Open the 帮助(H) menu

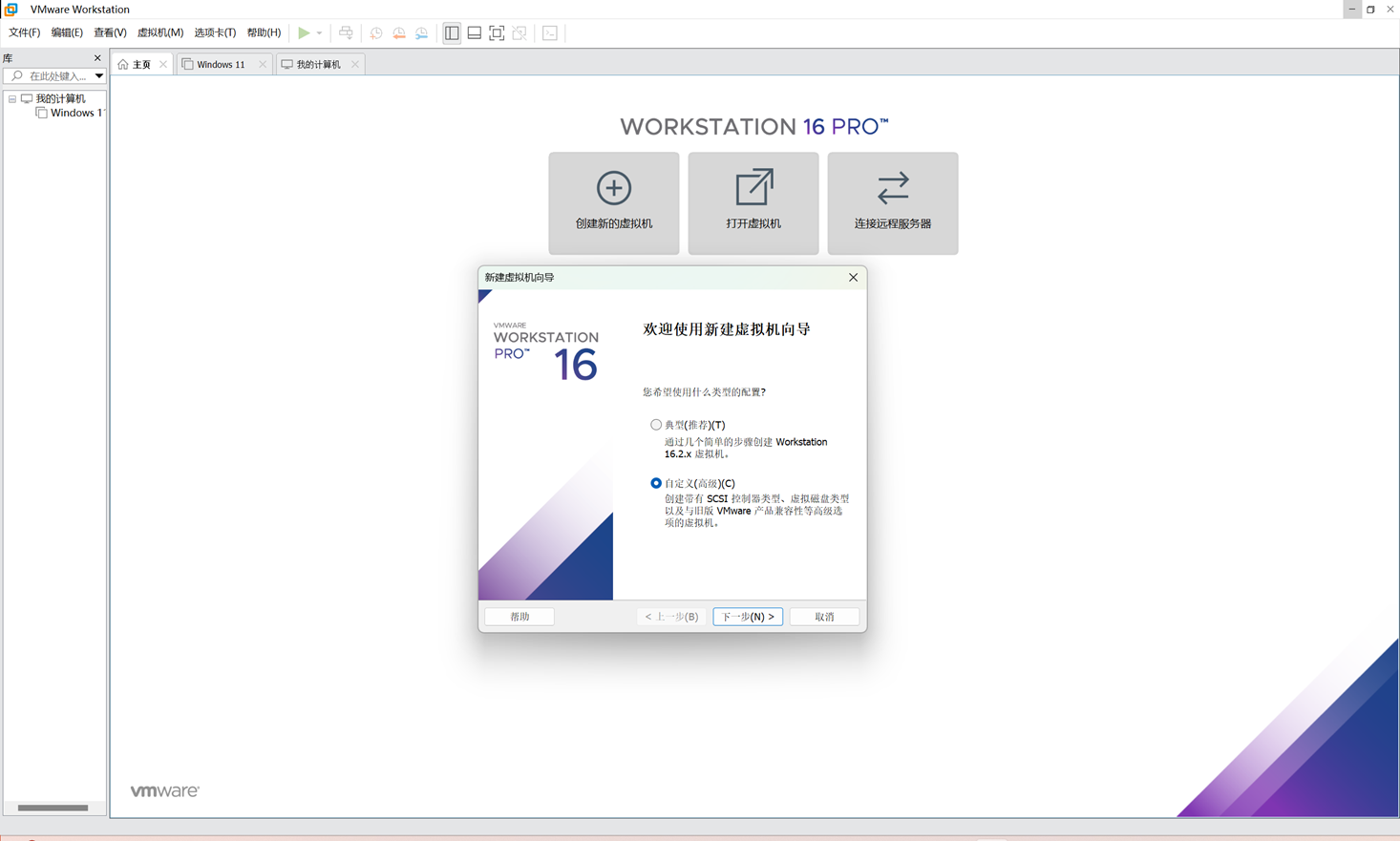264,32
